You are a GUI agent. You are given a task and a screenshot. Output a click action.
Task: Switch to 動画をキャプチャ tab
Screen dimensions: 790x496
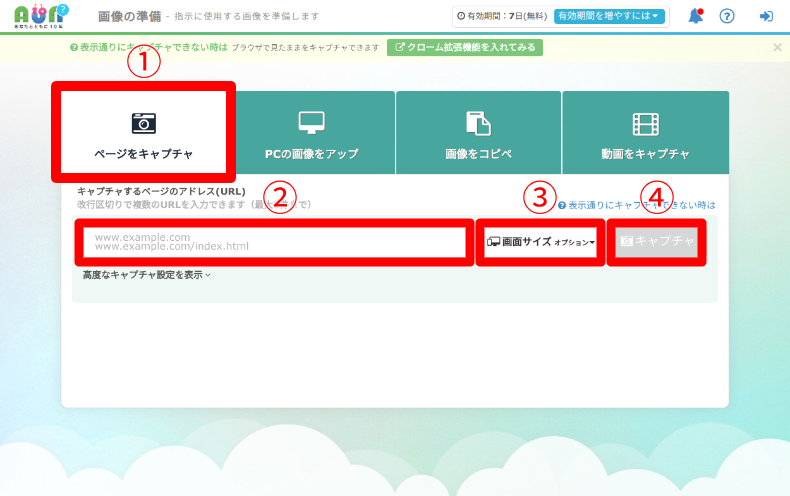[x=645, y=132]
